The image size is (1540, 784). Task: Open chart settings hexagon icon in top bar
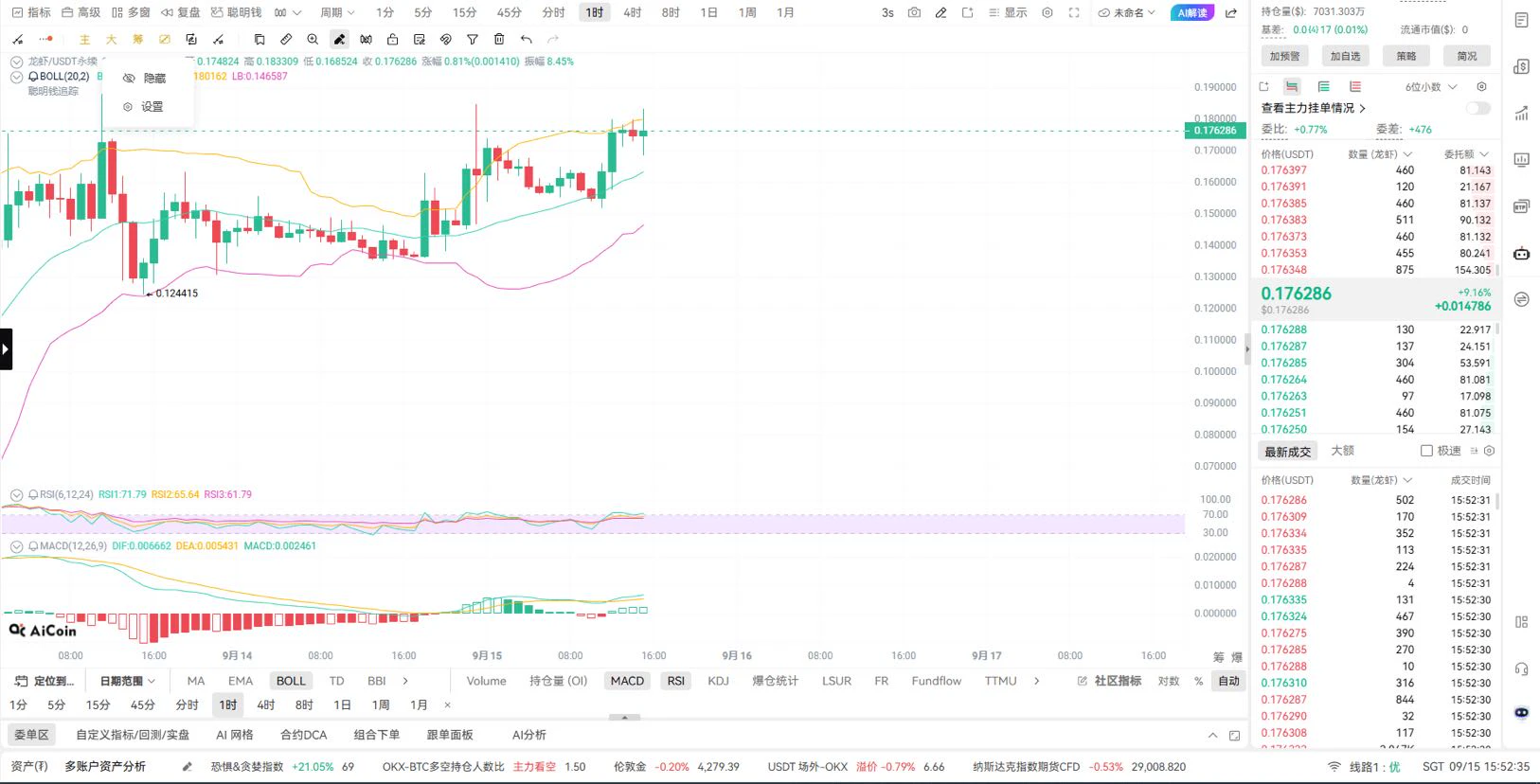point(1048,13)
